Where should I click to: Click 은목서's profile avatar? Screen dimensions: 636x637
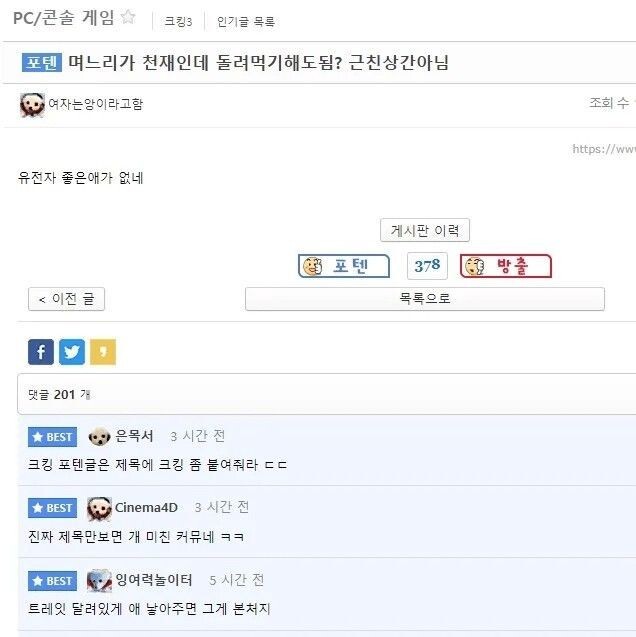coord(100,436)
